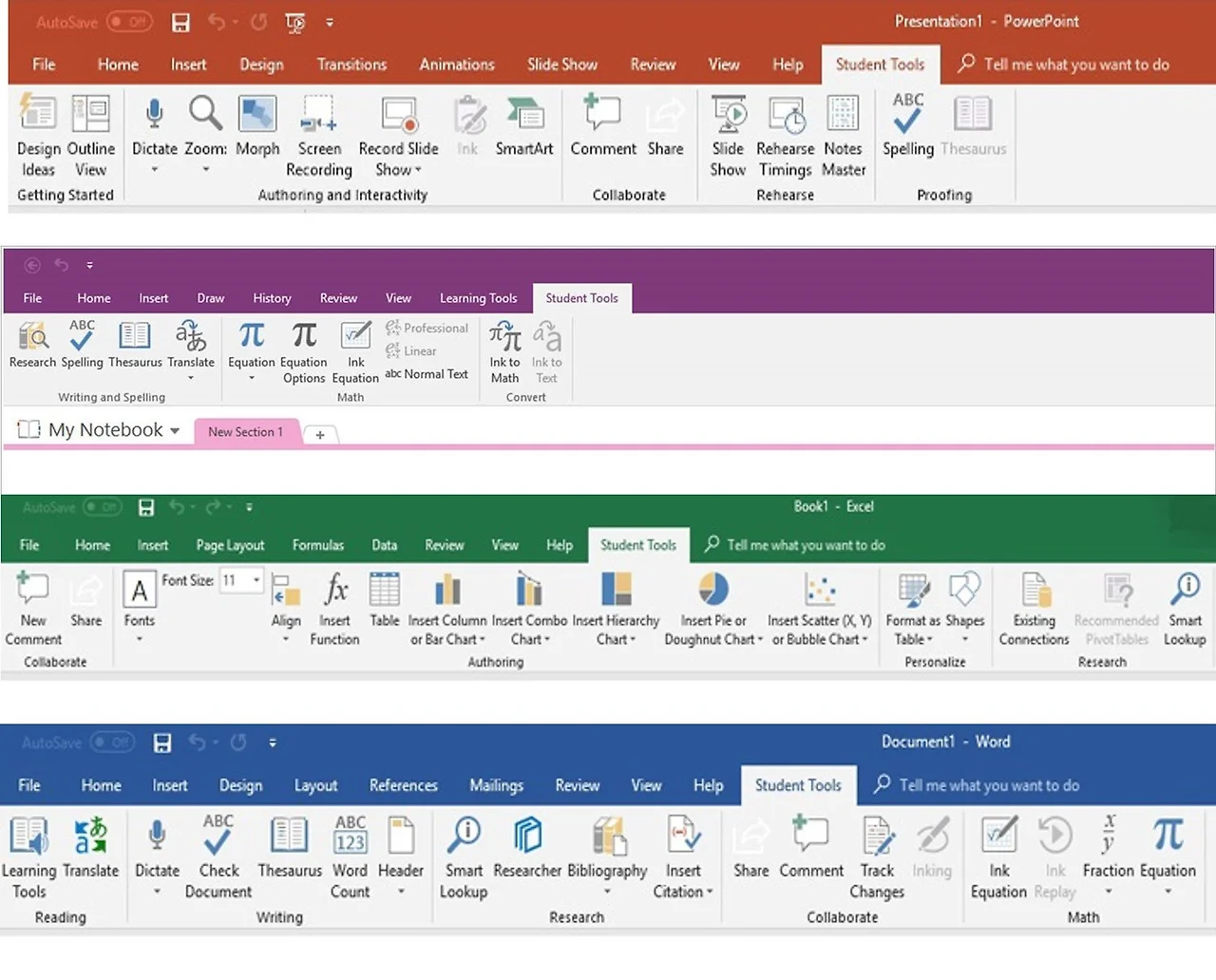Switch to Learning Tools tab in OneNote
The height and width of the screenshot is (980, 1216).
tap(479, 298)
